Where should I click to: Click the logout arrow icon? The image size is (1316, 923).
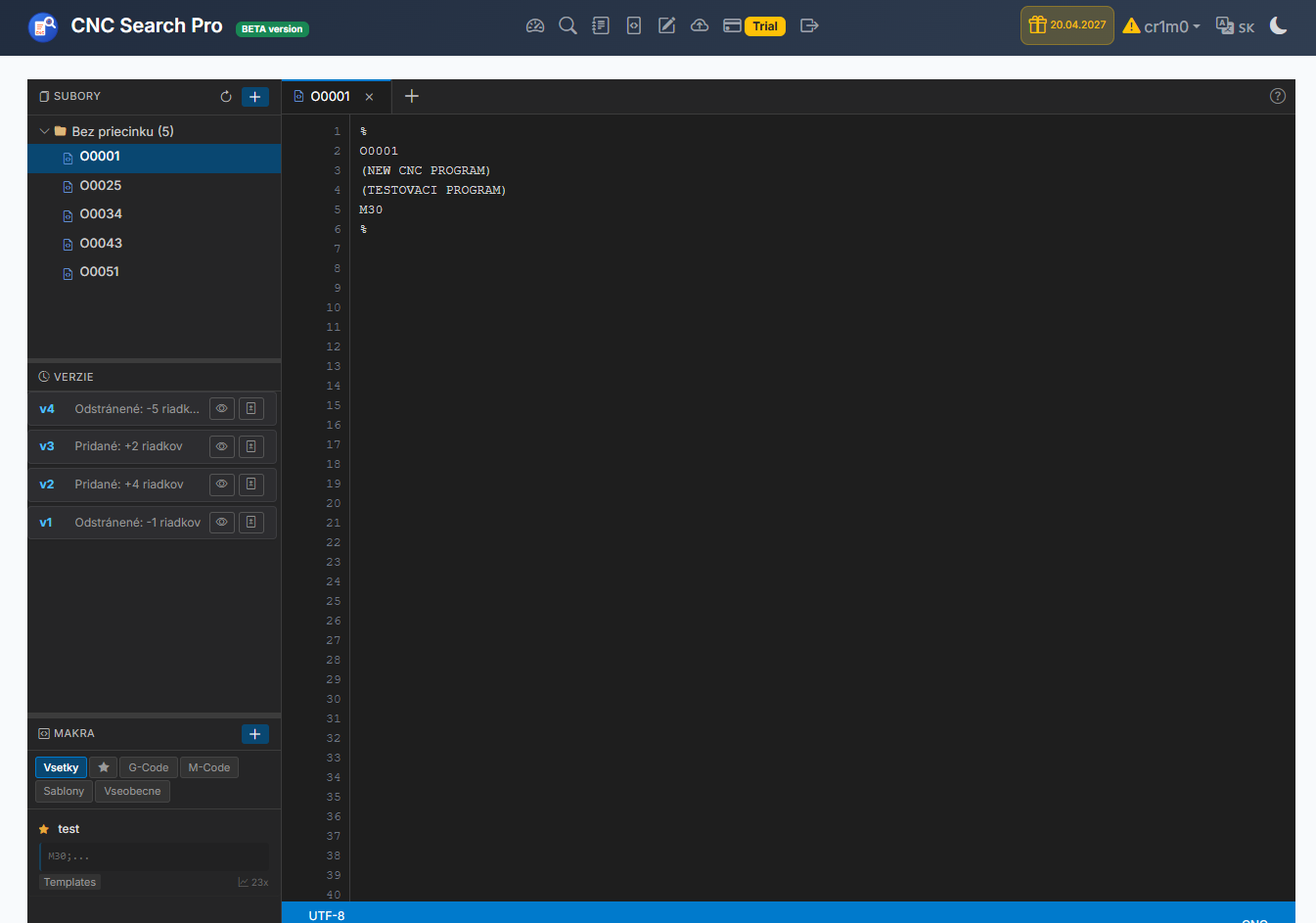(x=809, y=25)
